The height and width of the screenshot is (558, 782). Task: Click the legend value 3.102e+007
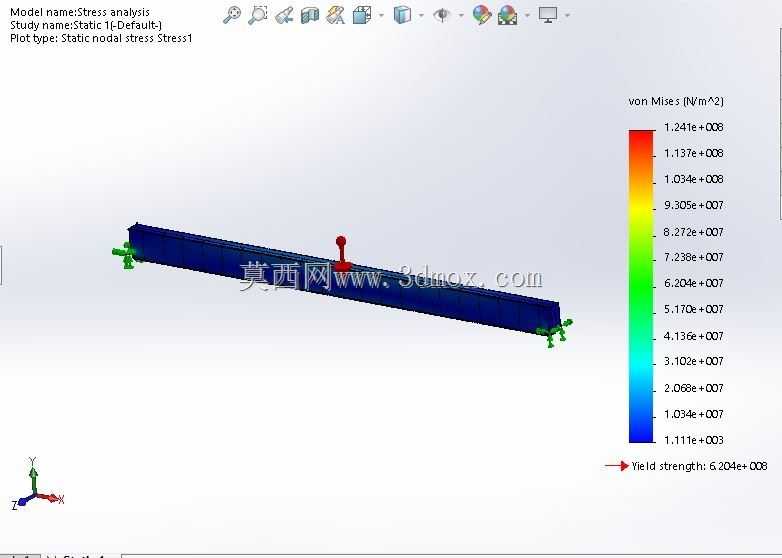693,361
